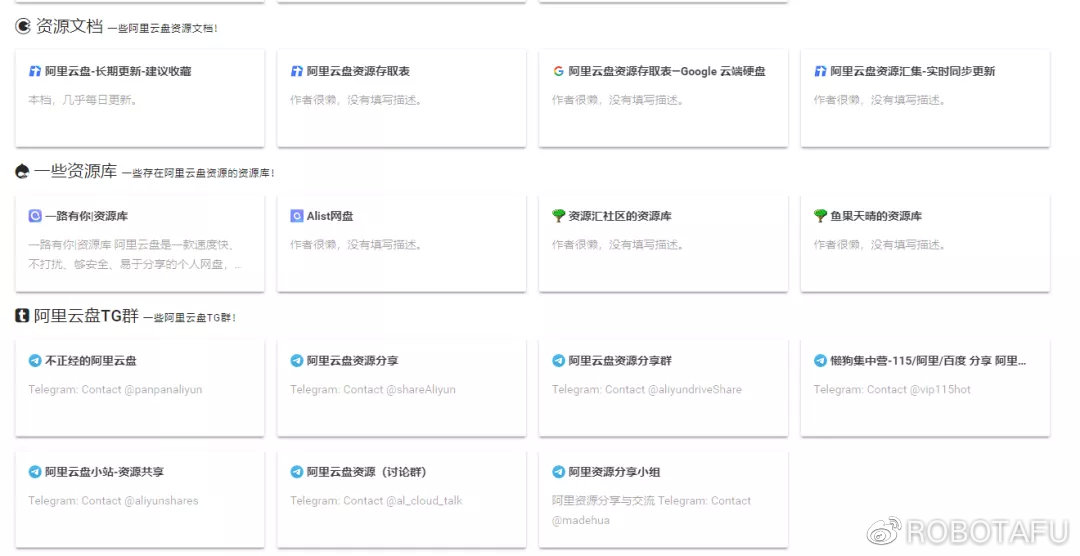Open 阿里云盘-长期更新-建议收藏 link
The width and height of the screenshot is (1080, 556).
(118, 71)
